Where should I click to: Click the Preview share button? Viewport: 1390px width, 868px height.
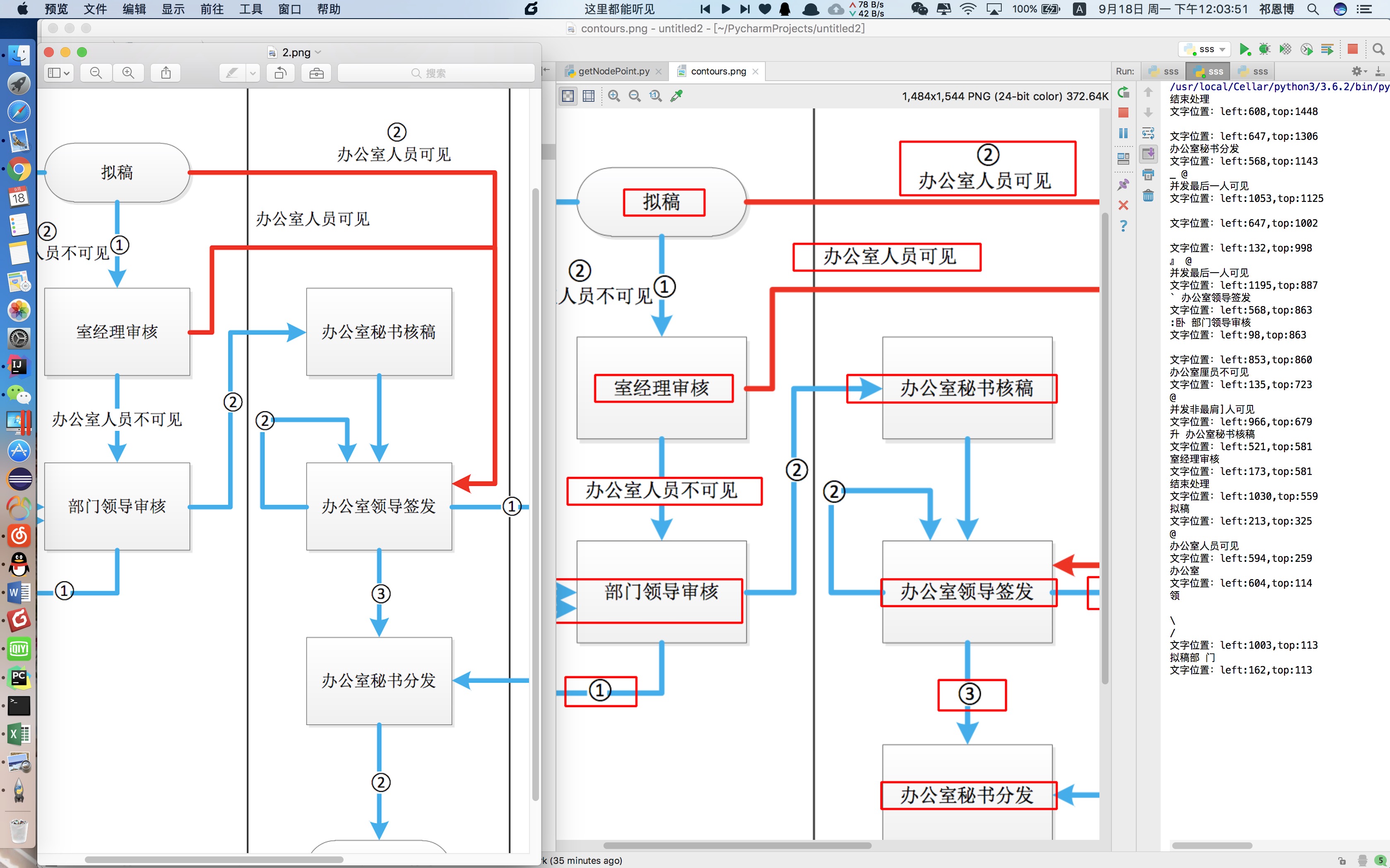pyautogui.click(x=166, y=73)
